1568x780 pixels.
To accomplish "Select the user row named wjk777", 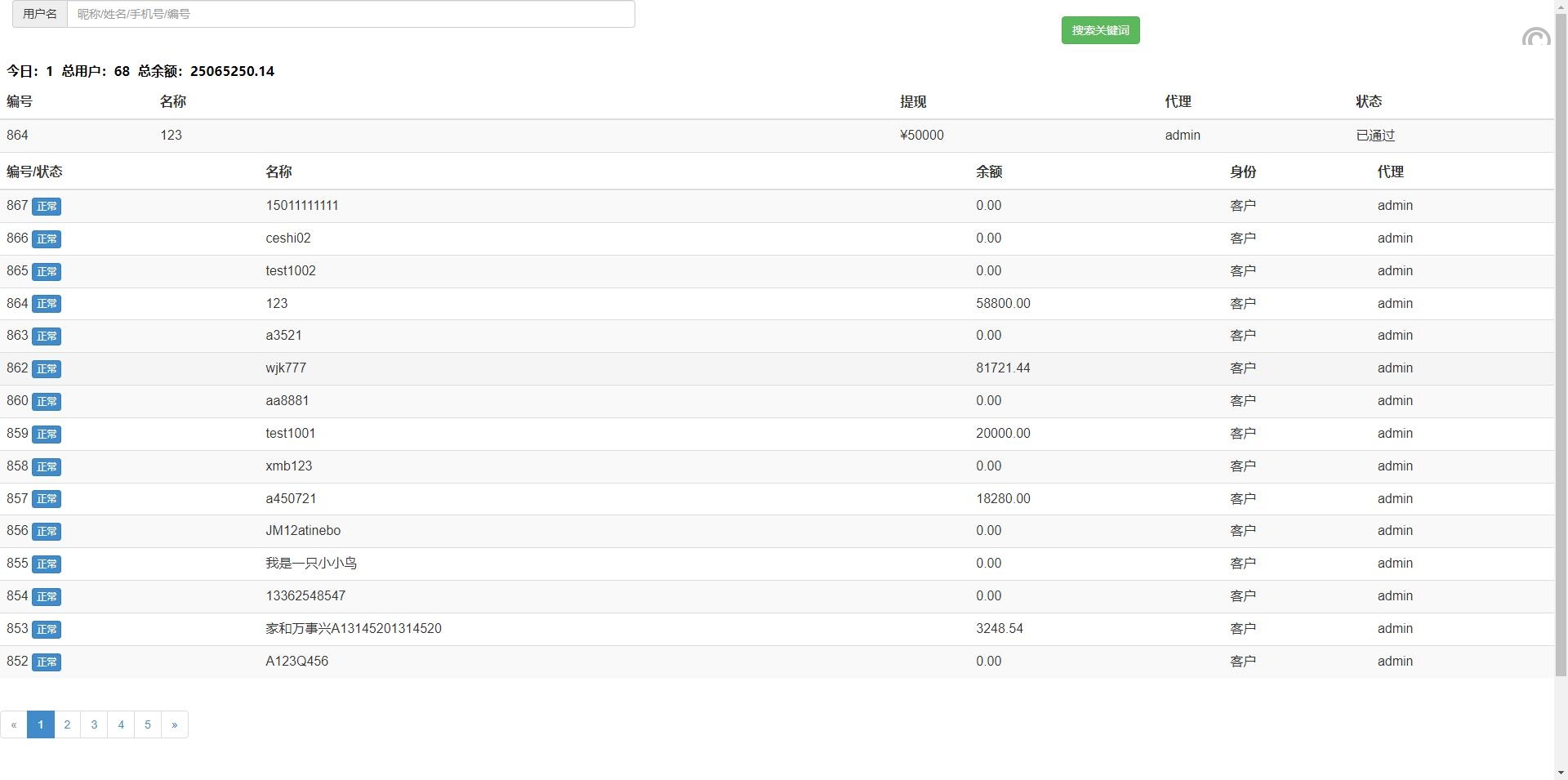I will [286, 368].
